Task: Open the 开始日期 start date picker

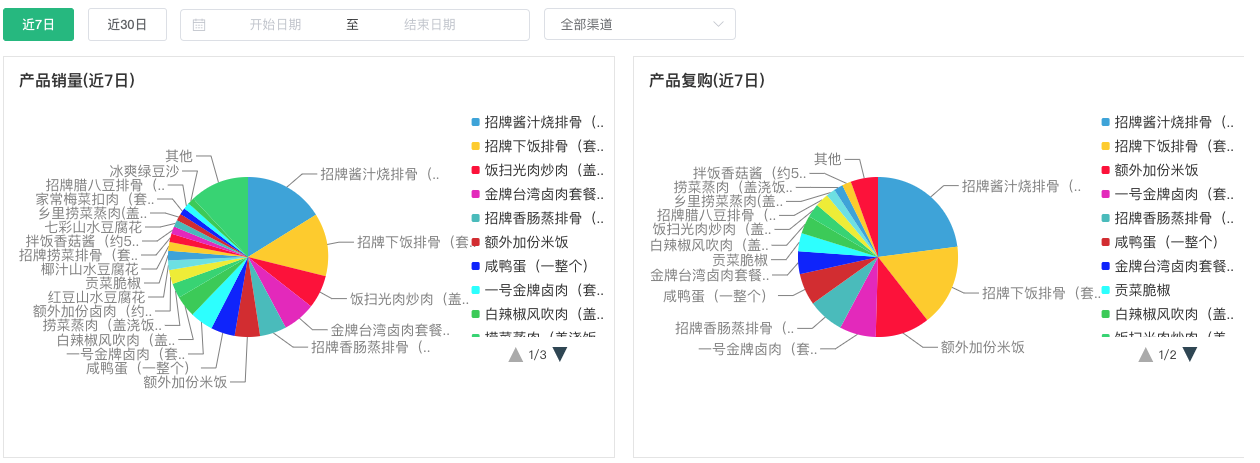Action: pos(275,25)
